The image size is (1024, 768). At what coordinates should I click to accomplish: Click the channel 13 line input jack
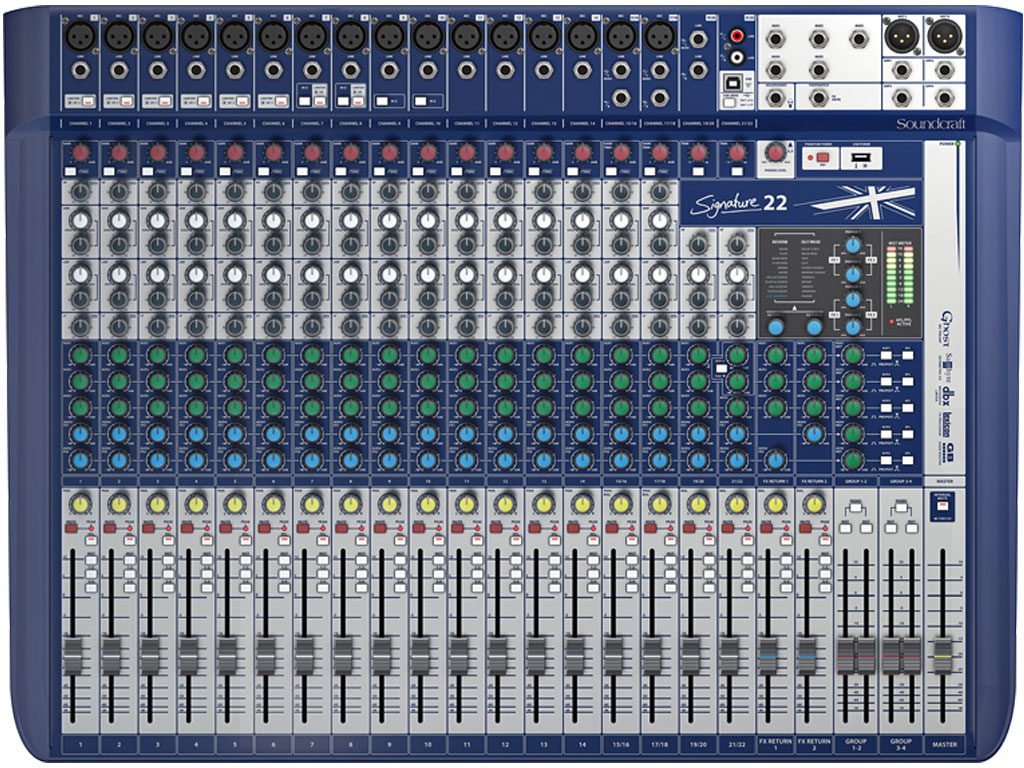(544, 70)
